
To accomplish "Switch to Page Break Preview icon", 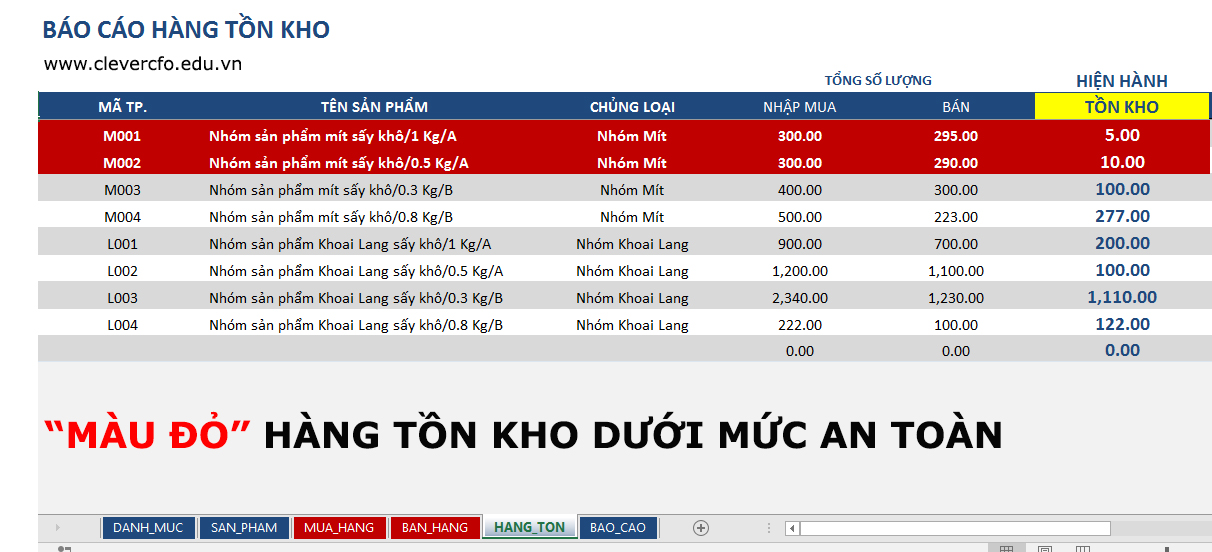I will pos(1082,549).
